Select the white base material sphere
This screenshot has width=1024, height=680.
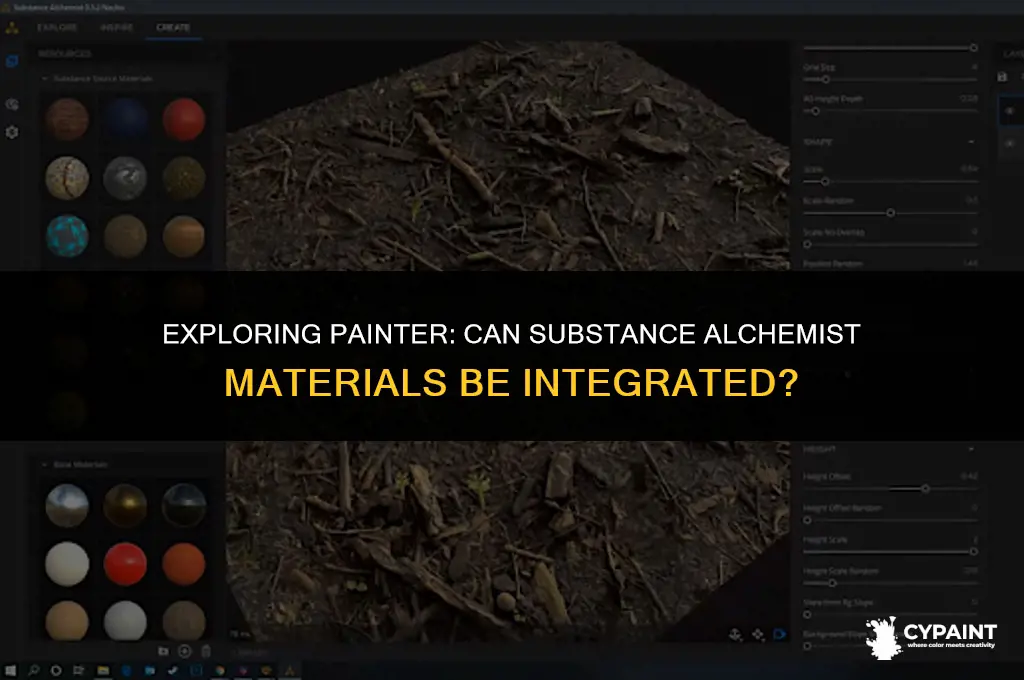pyautogui.click(x=67, y=564)
